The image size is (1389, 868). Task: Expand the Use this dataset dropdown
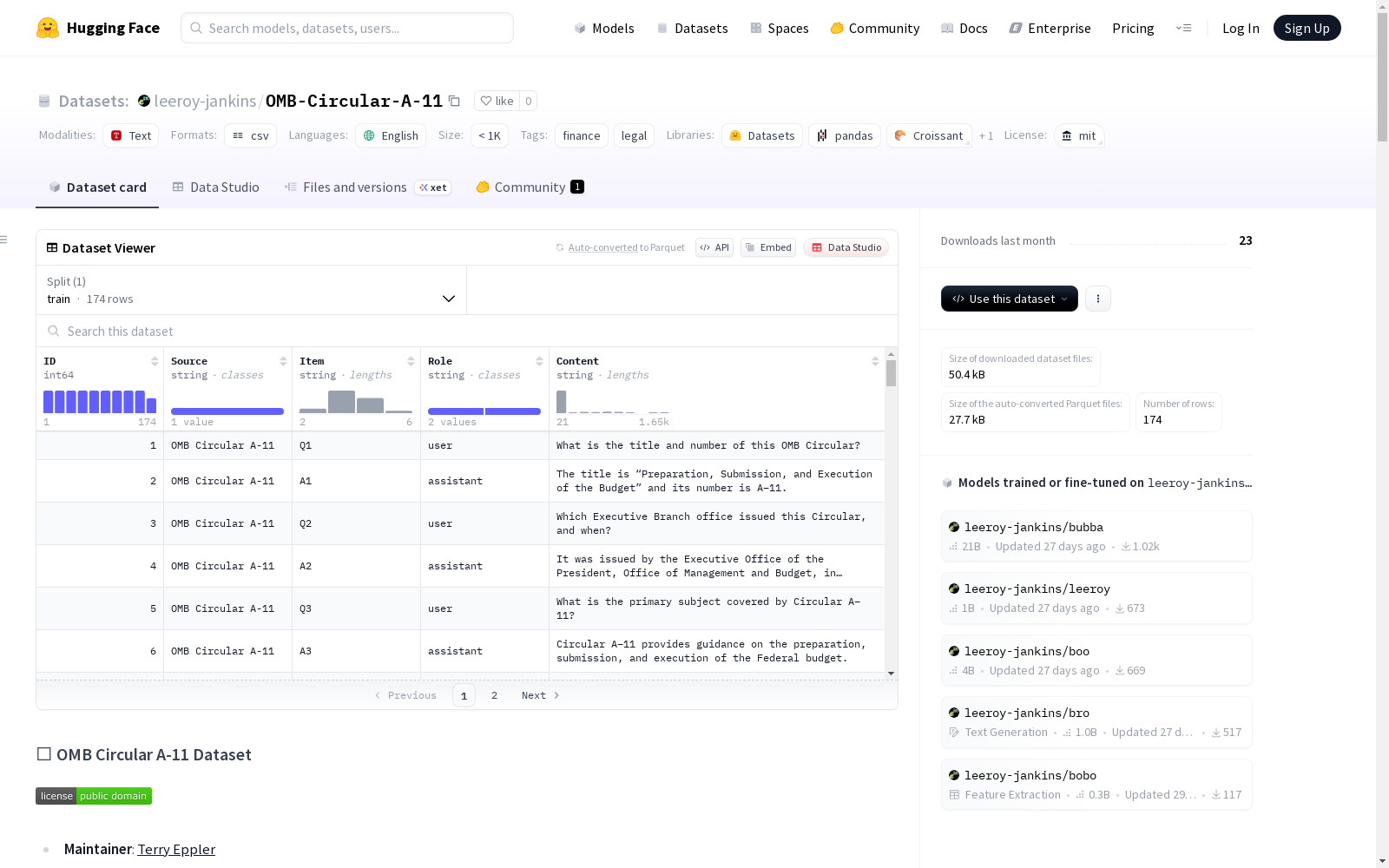(x=1010, y=299)
